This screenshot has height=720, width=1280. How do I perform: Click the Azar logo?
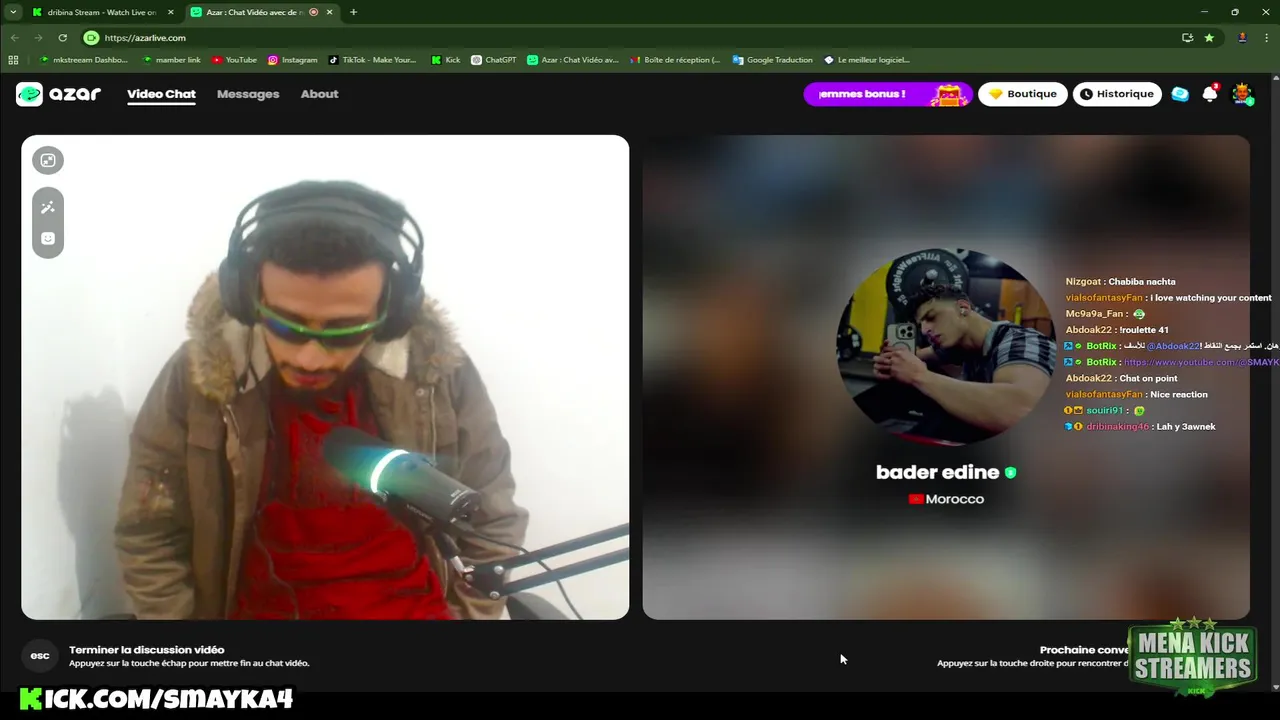pos(58,94)
